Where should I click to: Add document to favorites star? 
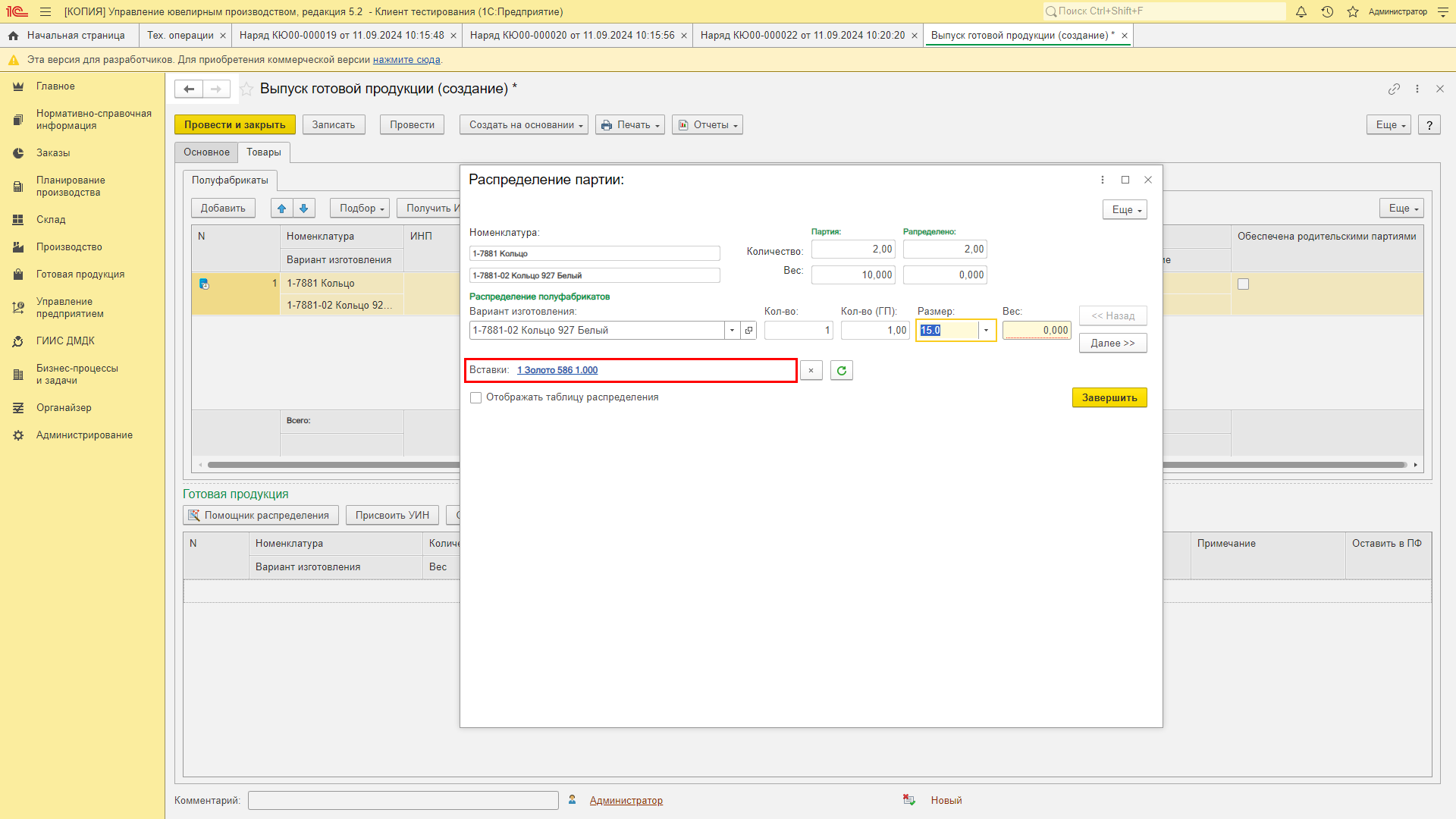[x=246, y=89]
